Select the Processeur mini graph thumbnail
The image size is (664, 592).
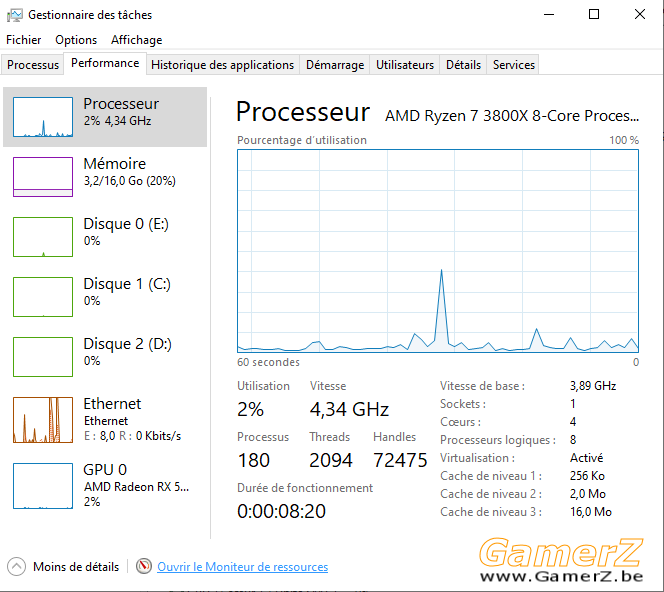click(x=43, y=117)
